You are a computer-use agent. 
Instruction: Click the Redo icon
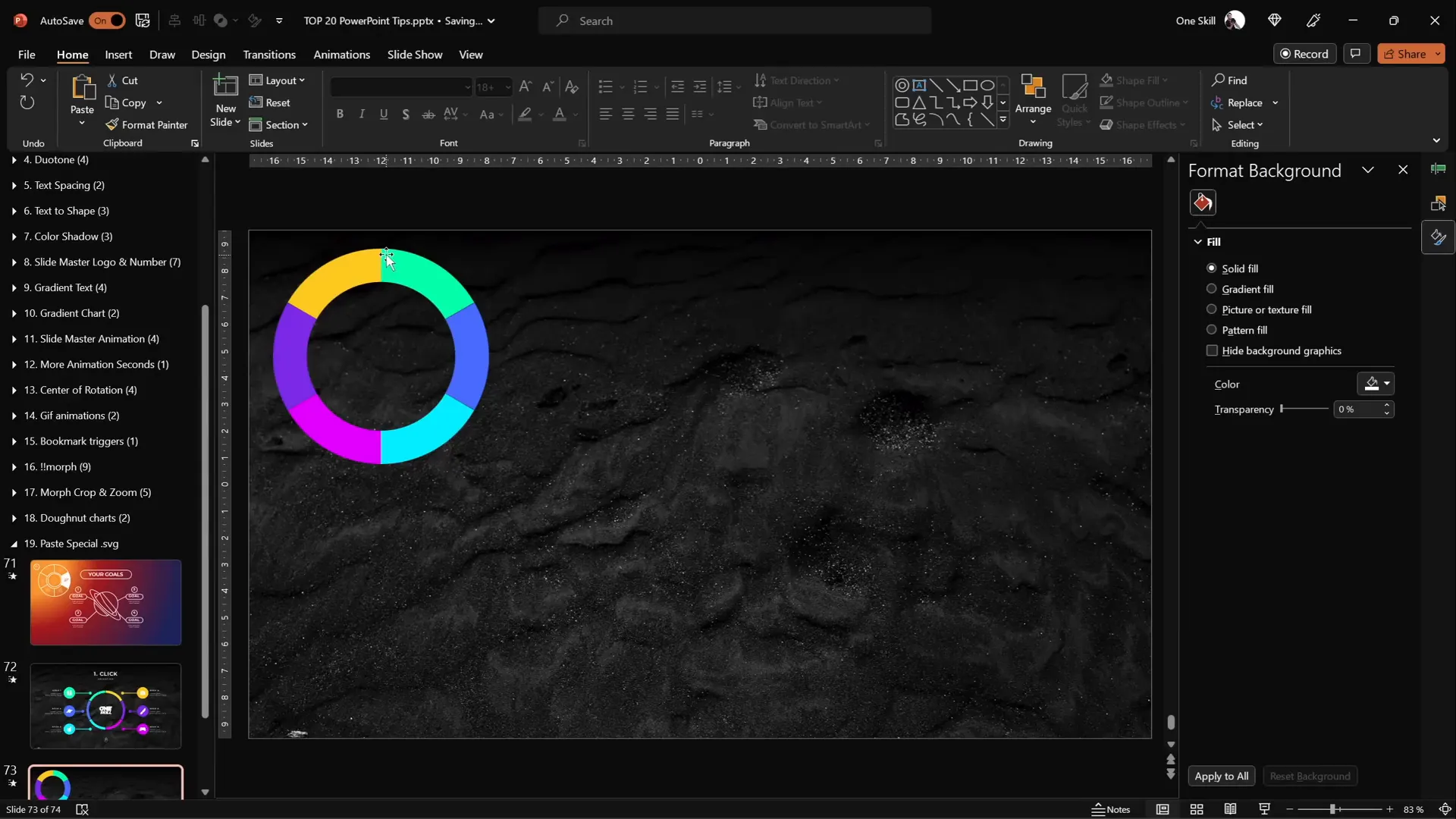tap(27, 102)
